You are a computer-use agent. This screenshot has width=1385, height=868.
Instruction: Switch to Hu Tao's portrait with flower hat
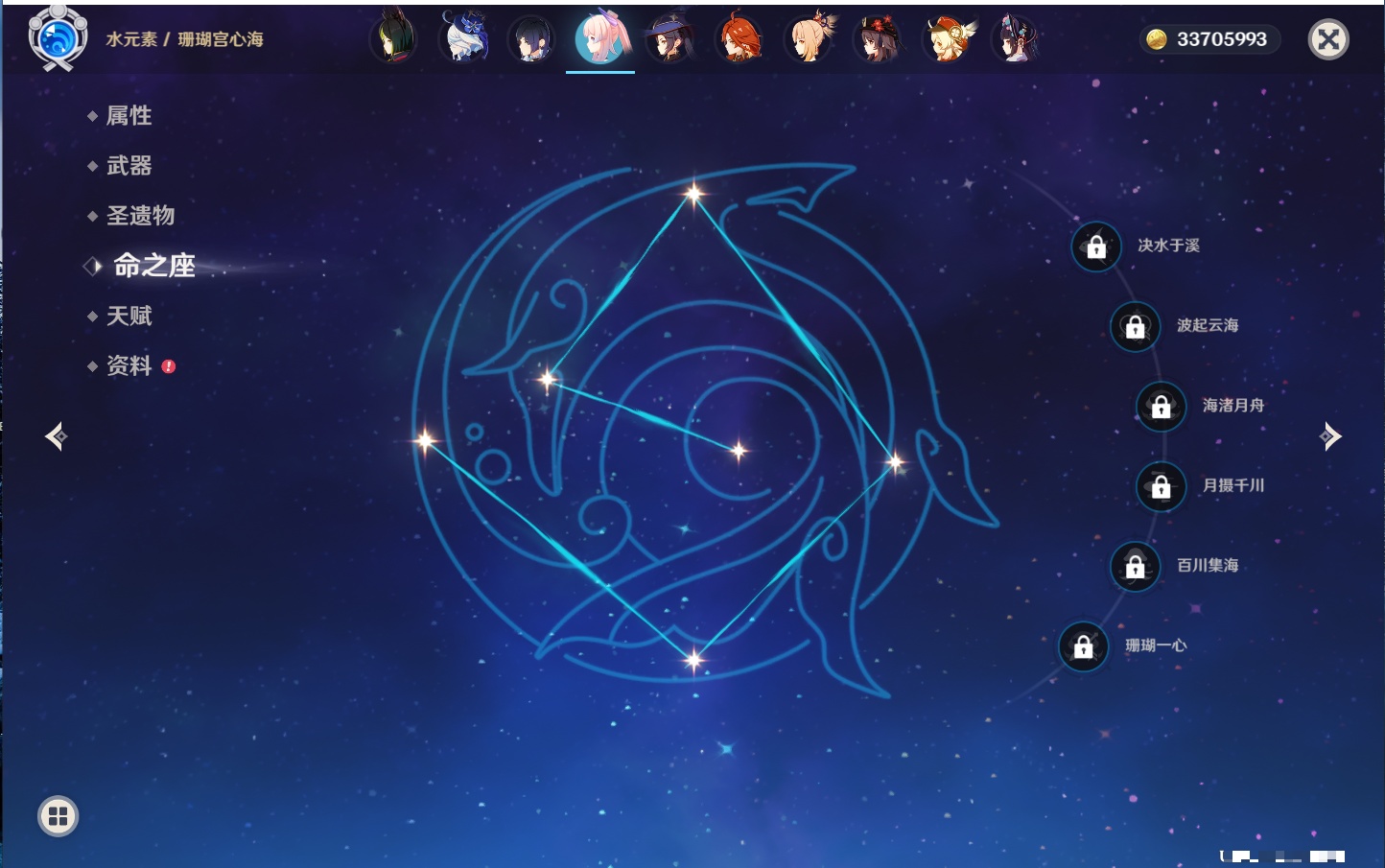pos(878,38)
